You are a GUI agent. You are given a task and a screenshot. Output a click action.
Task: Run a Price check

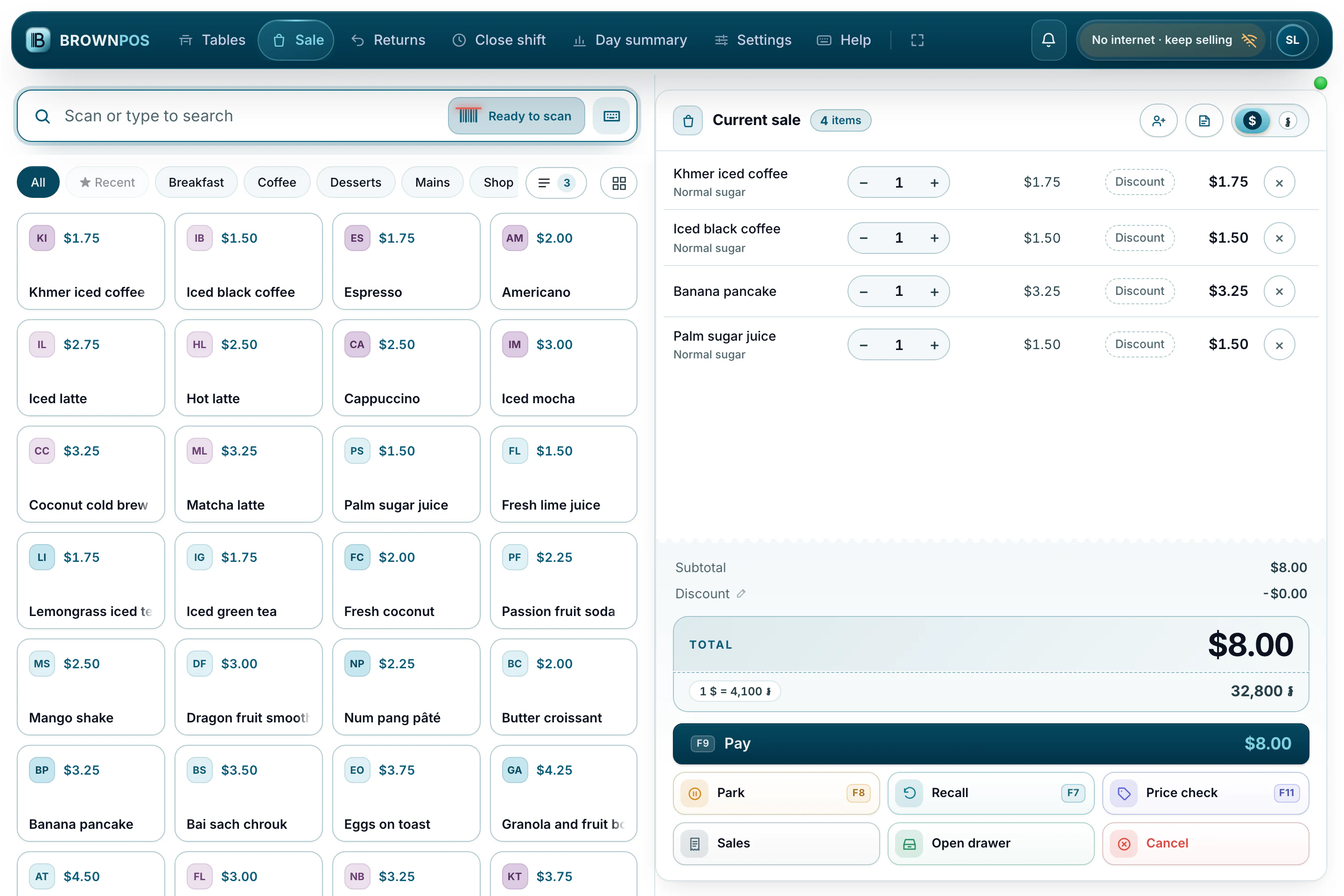pyautogui.click(x=1206, y=793)
